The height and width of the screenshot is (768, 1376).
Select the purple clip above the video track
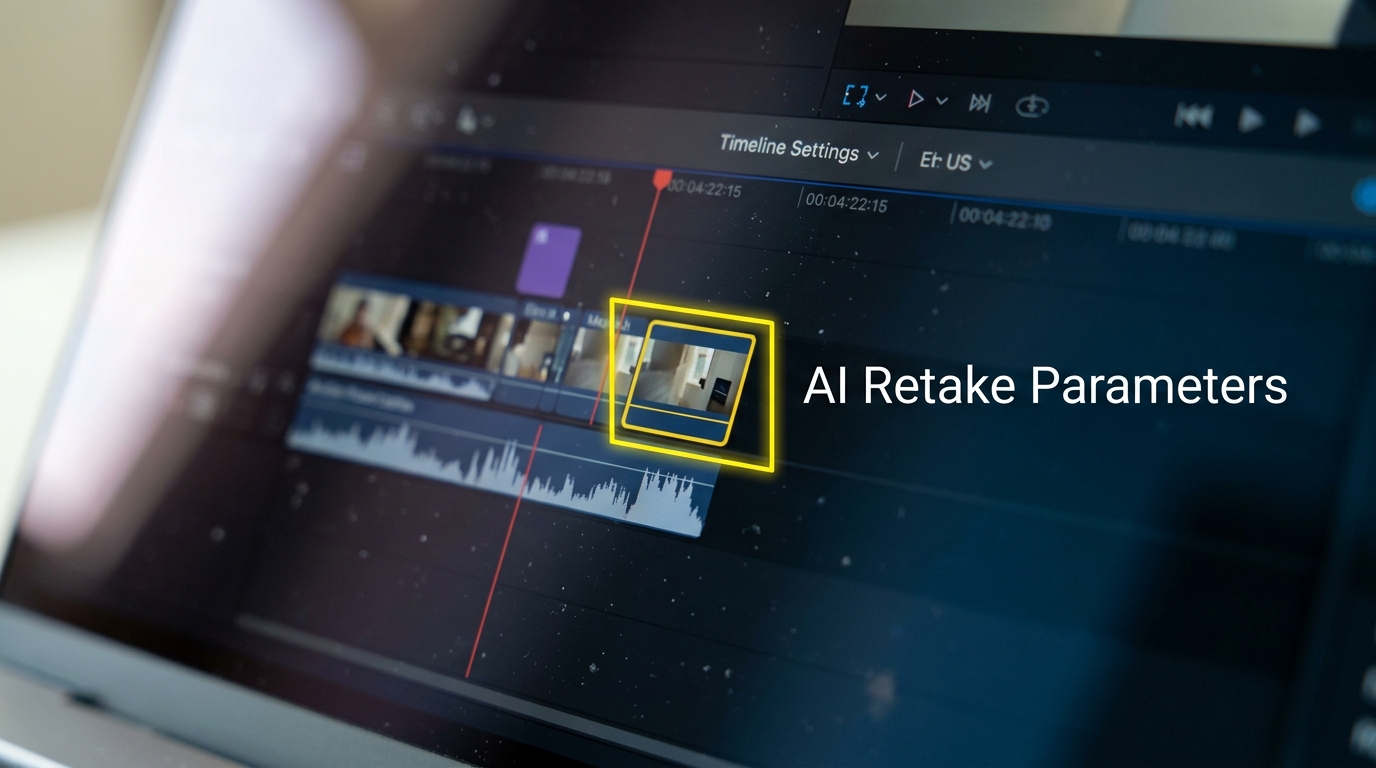[x=548, y=260]
